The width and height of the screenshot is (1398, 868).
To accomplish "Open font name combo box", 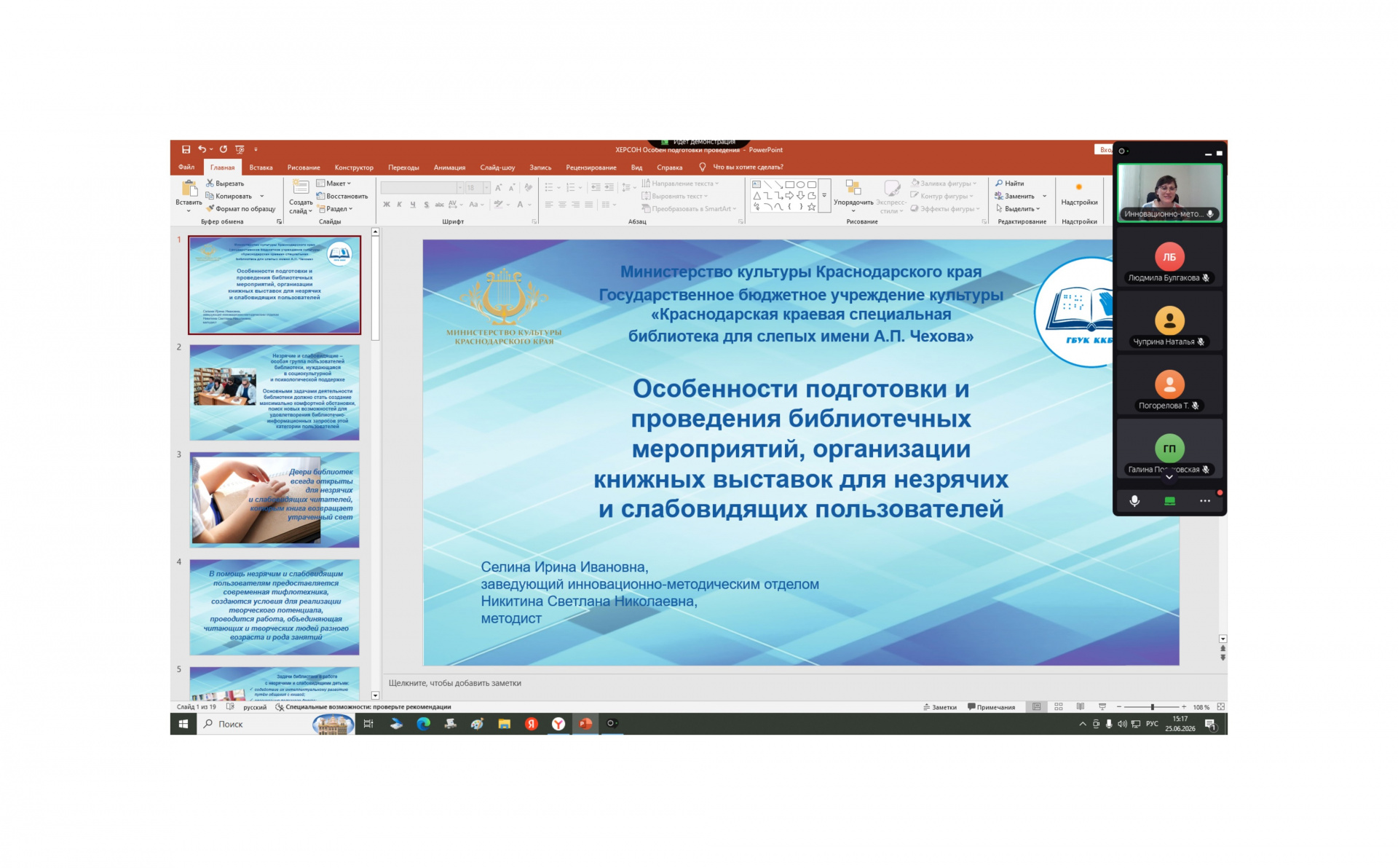I will coord(422,188).
